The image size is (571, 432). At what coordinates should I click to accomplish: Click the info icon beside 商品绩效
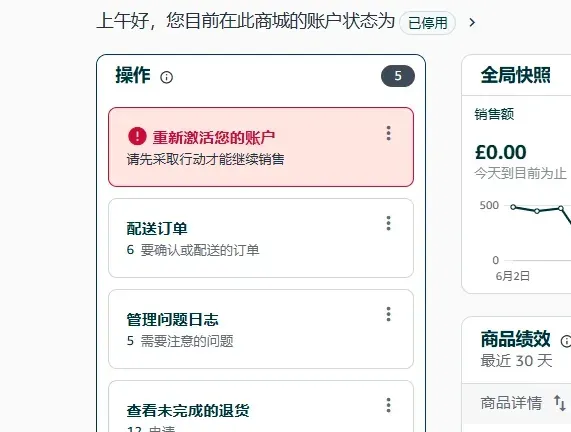pos(566,341)
